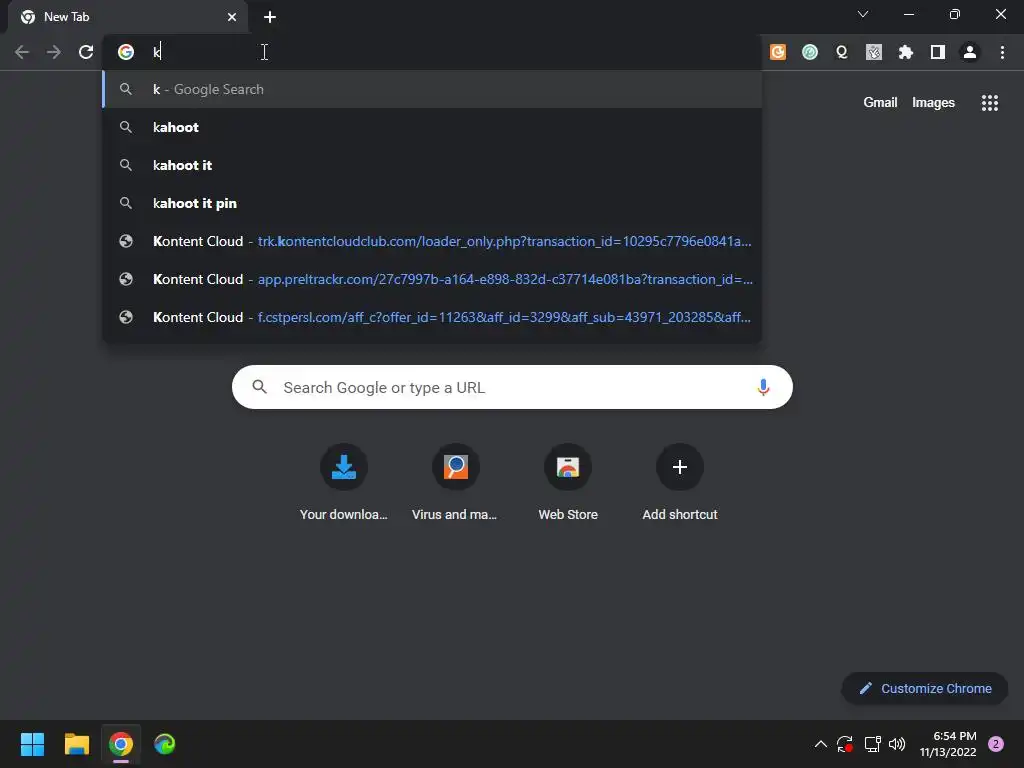
Task: Open the Your downloads shortcut
Action: coord(344,484)
